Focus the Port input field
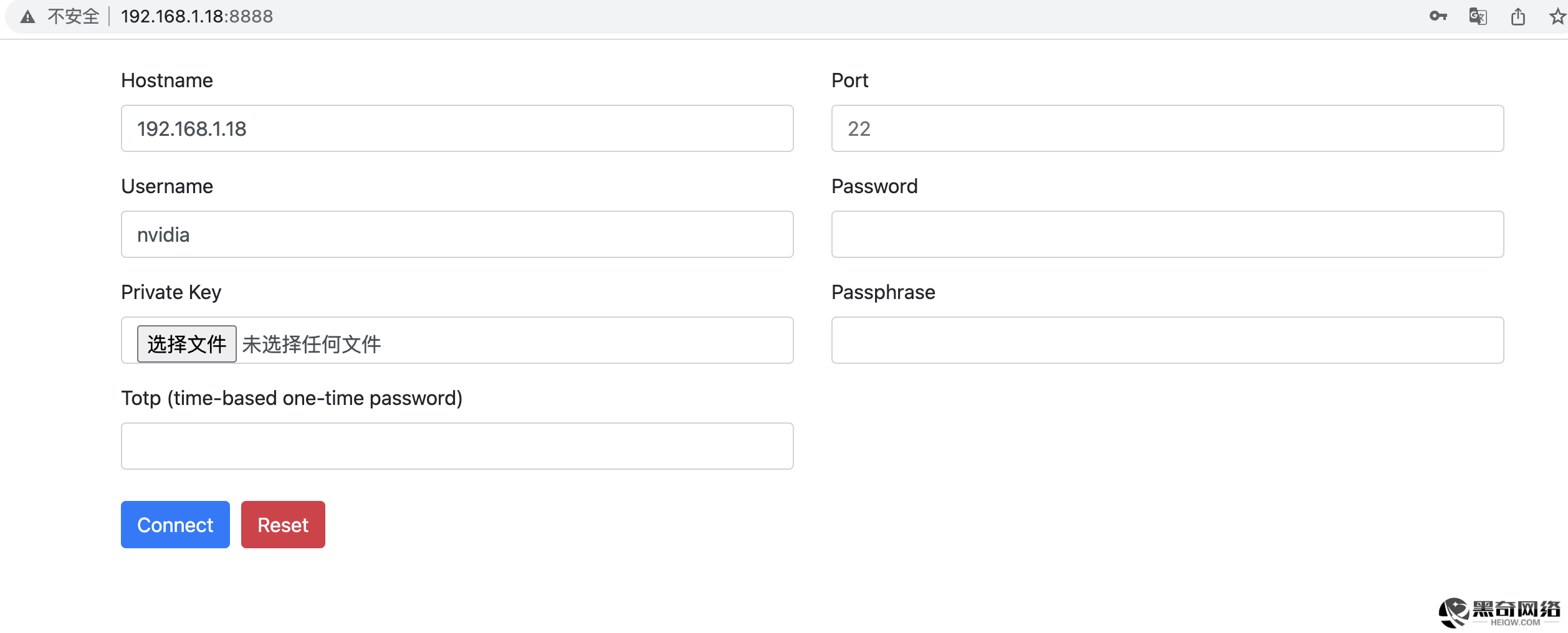 tap(1167, 128)
